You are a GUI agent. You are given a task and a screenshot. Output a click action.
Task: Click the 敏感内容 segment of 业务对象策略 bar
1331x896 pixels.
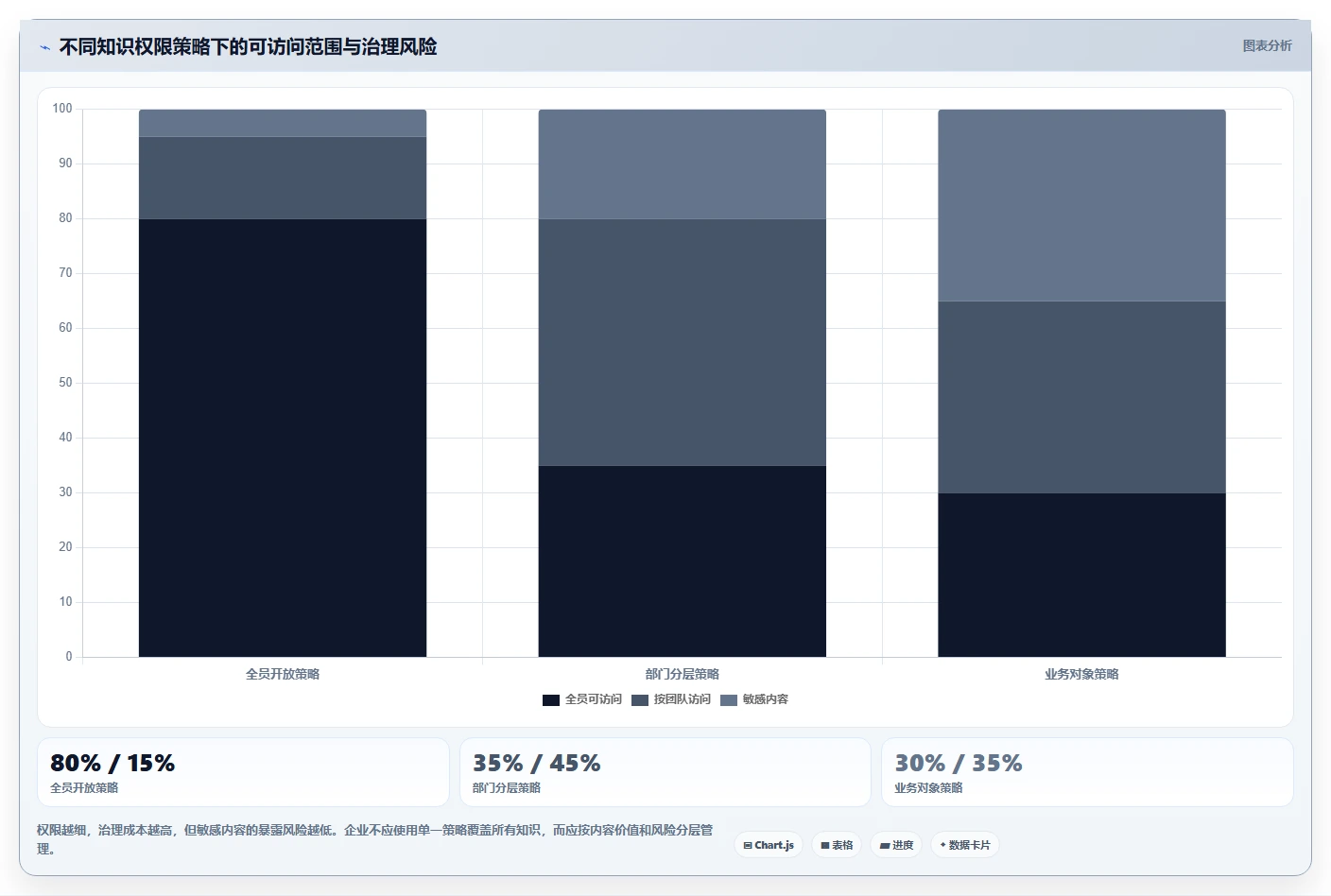(x=1081, y=205)
